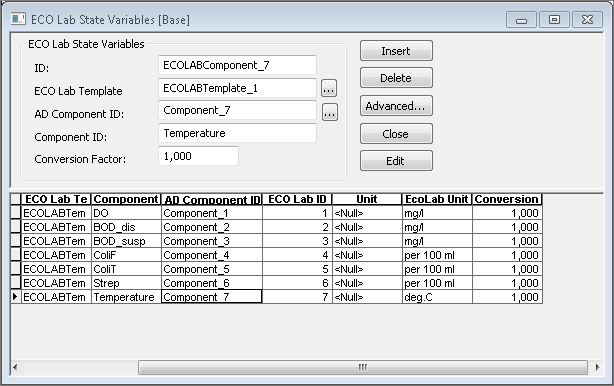Click the BOD_susp component cell
Screen dimensions: 614x386
pos(126,241)
